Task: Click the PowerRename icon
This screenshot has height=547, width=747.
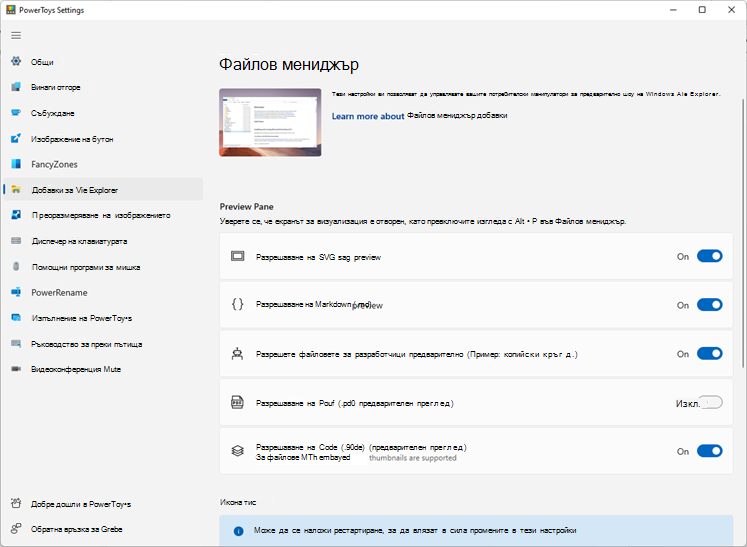Action: 16,292
